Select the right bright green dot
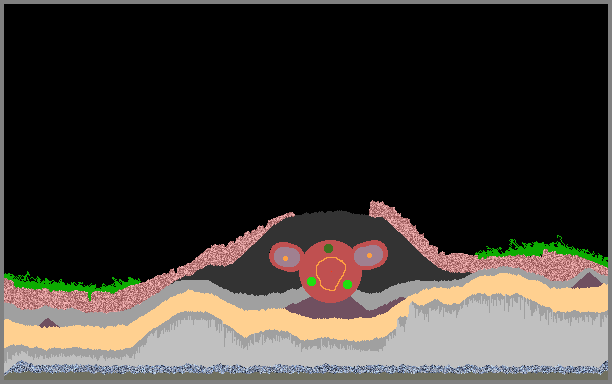612x384 pixels. click(x=347, y=284)
